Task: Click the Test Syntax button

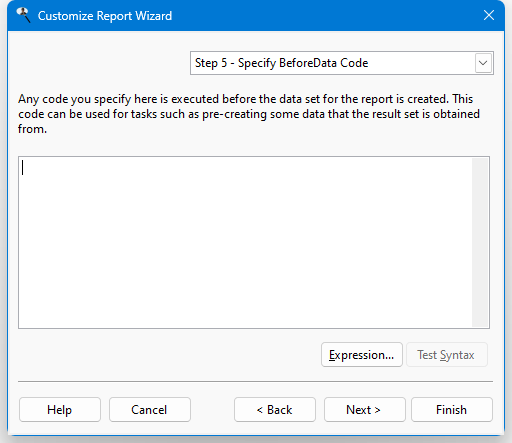Action: click(447, 355)
